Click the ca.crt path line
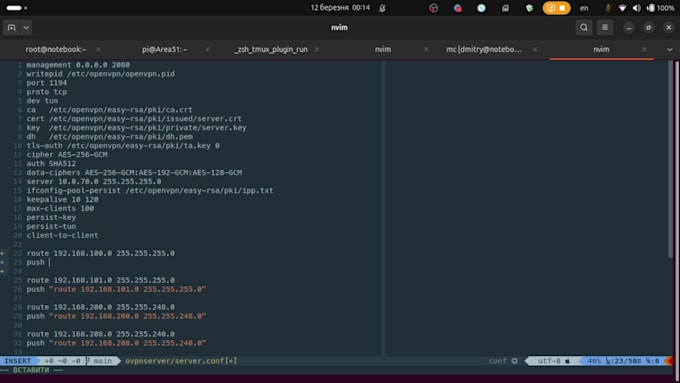This screenshot has width=680, height=383. (109, 110)
